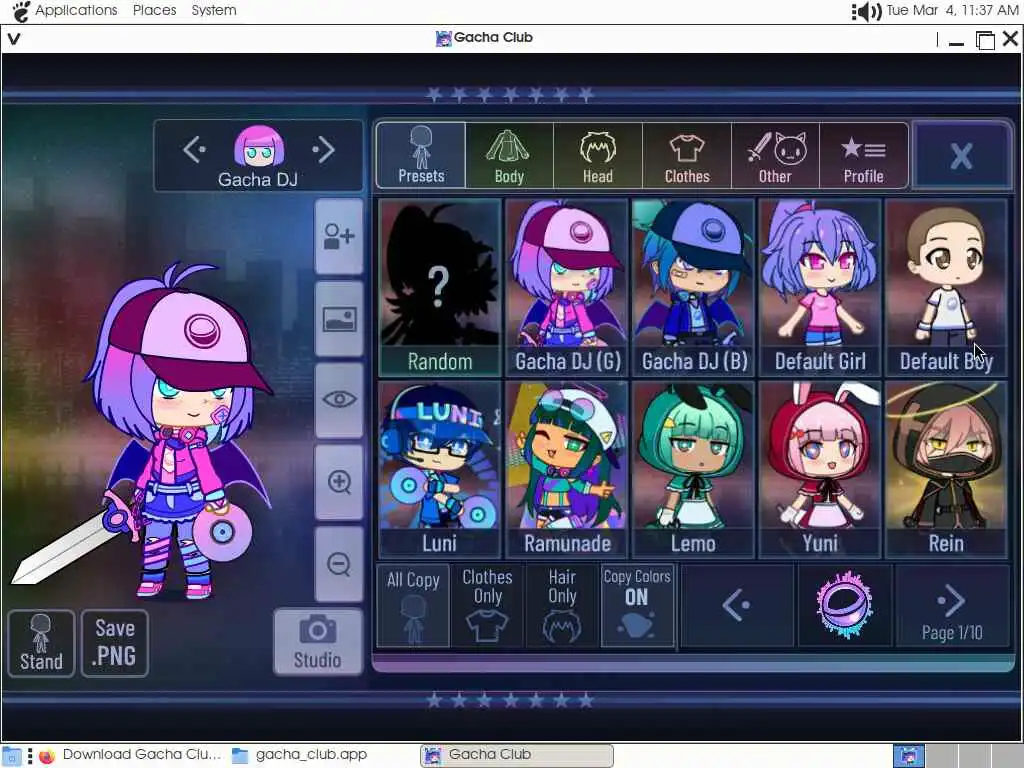Zoom in with the magnifier plus icon
1024x768 pixels.
[339, 483]
